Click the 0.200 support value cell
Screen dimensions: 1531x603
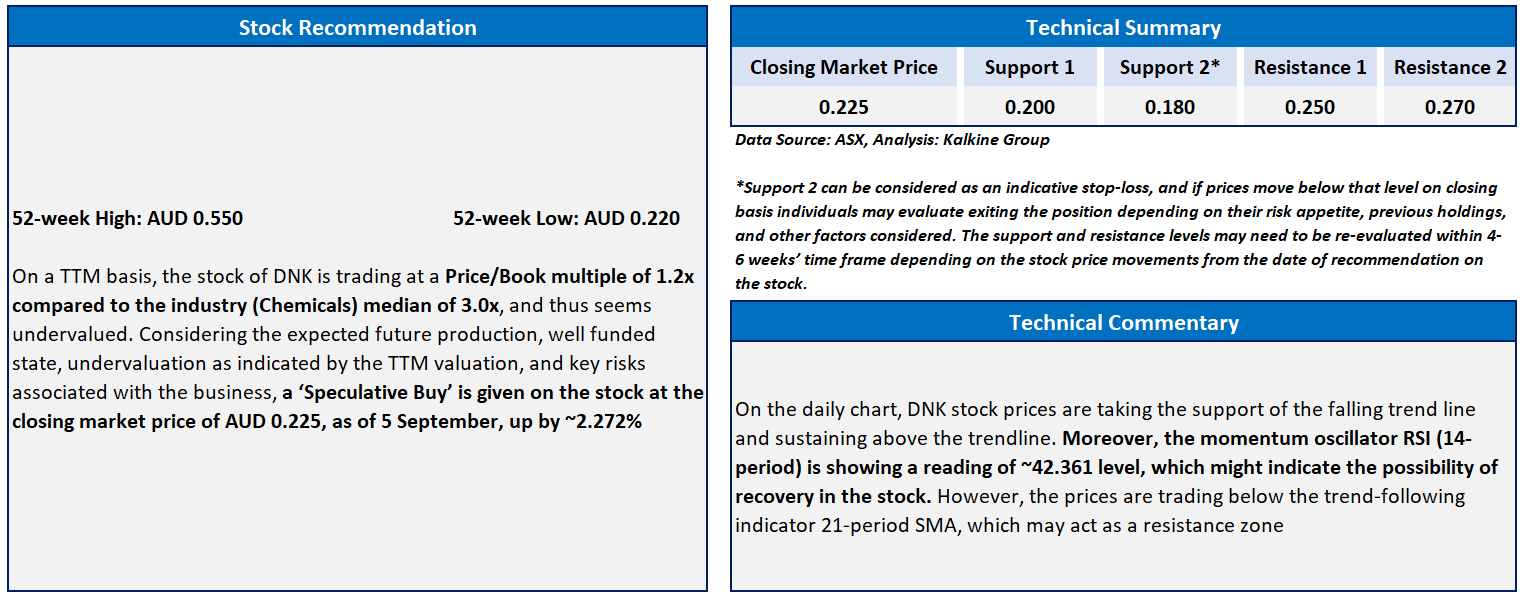tap(1029, 107)
